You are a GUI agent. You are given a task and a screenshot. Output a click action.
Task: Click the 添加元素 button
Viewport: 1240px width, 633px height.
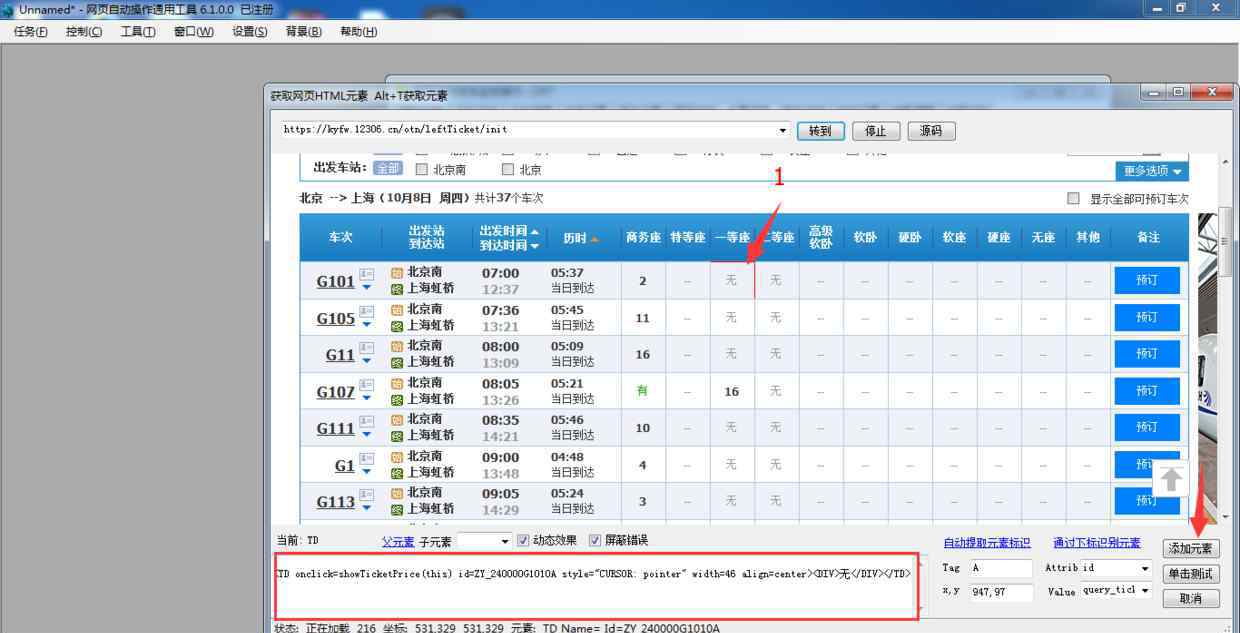pos(1191,548)
